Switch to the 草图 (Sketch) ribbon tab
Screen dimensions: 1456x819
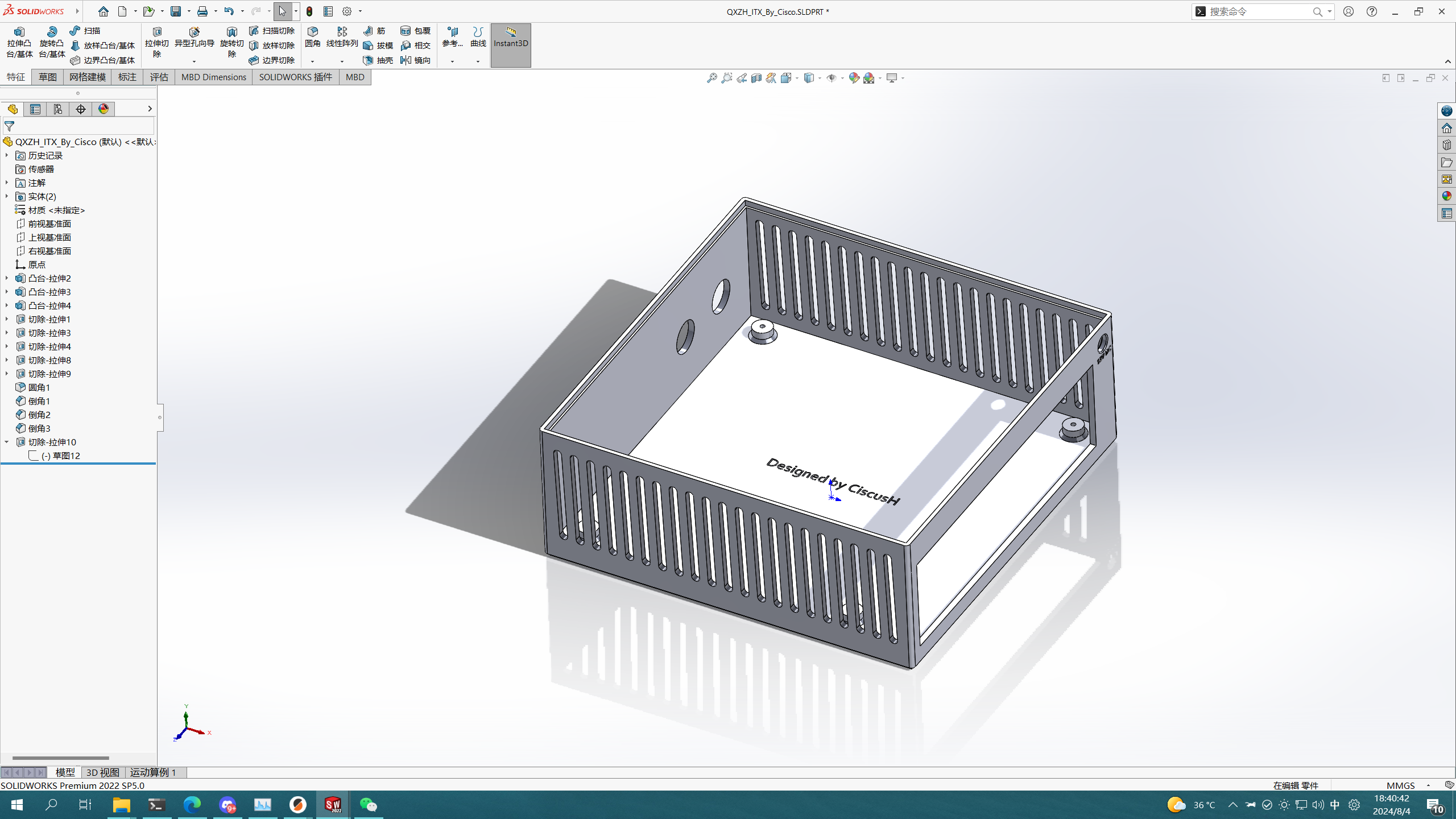[48, 77]
